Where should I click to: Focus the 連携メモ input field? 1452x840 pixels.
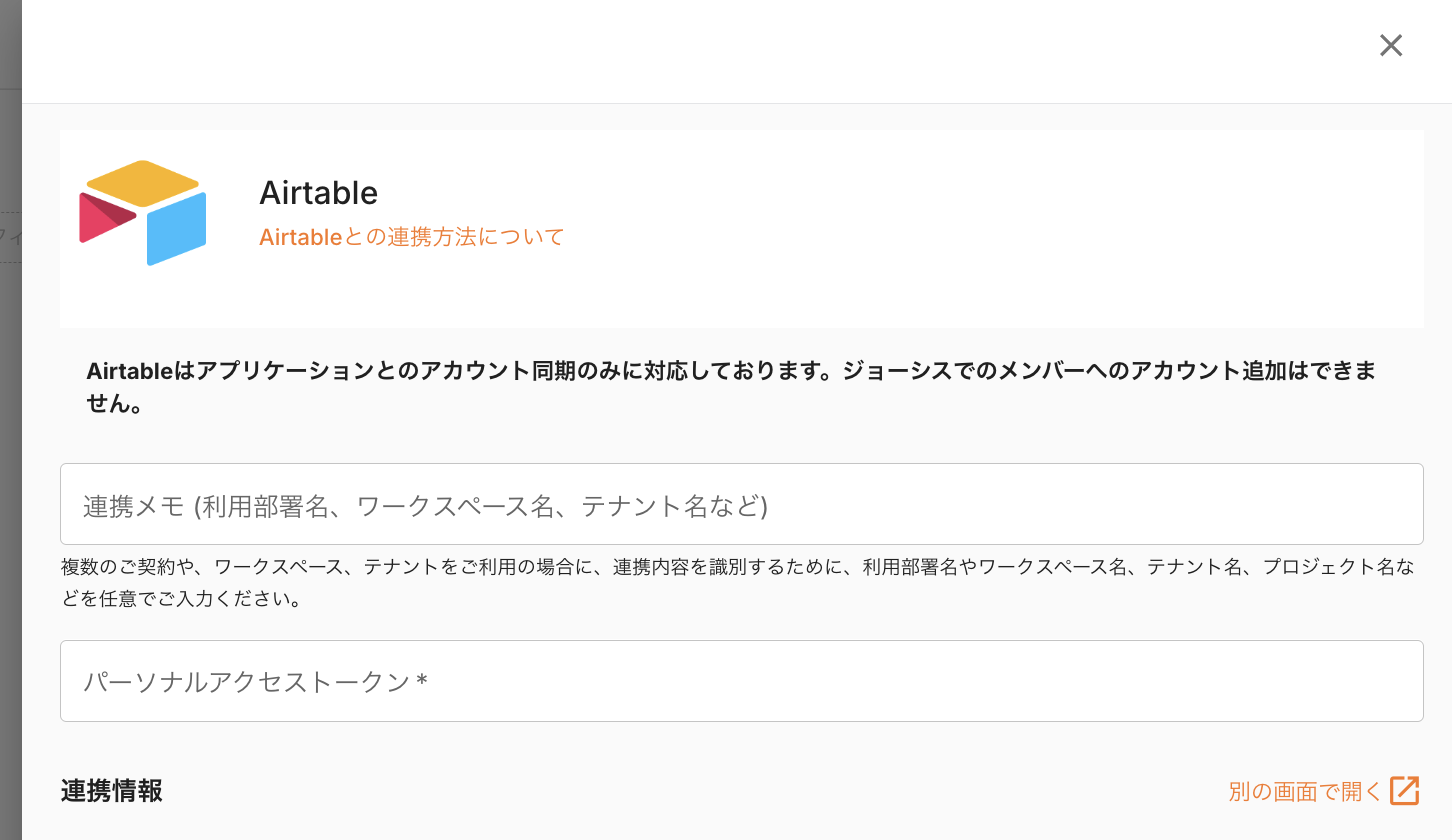pyautogui.click(x=741, y=504)
